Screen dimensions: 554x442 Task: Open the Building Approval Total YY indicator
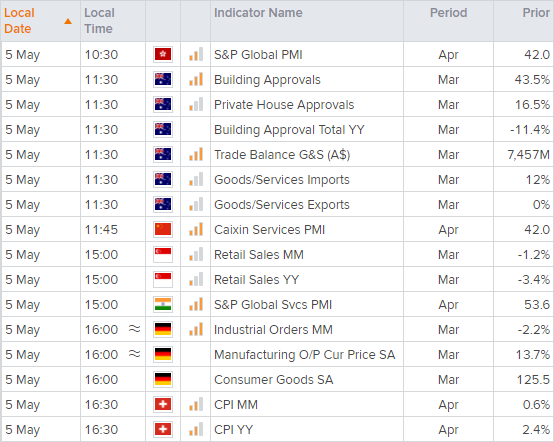click(x=289, y=130)
